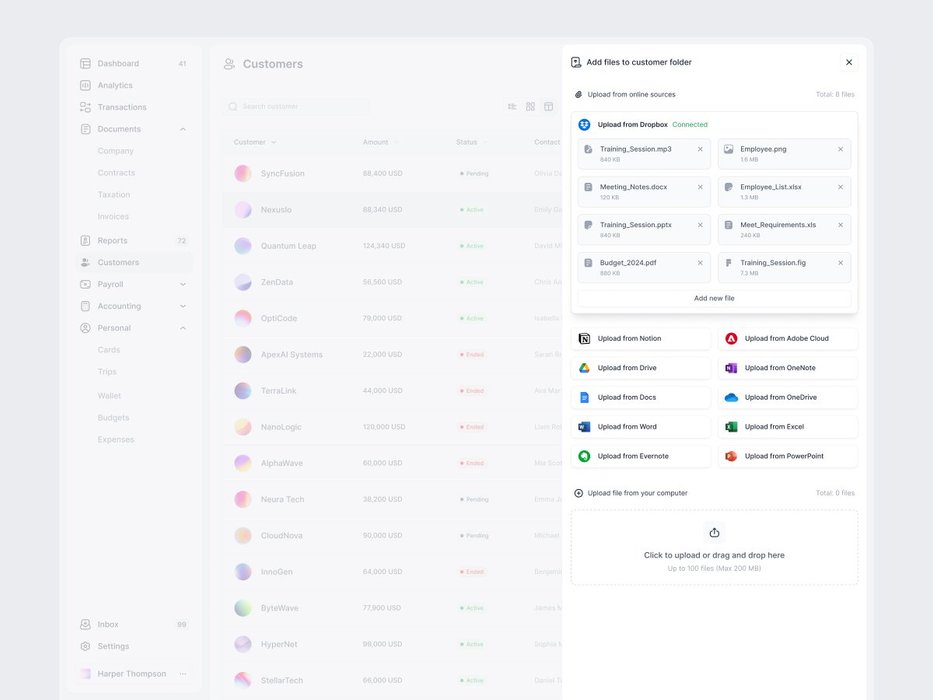This screenshot has height=700, width=933.
Task: Click the Evernote elephant icon
Action: tap(585, 456)
